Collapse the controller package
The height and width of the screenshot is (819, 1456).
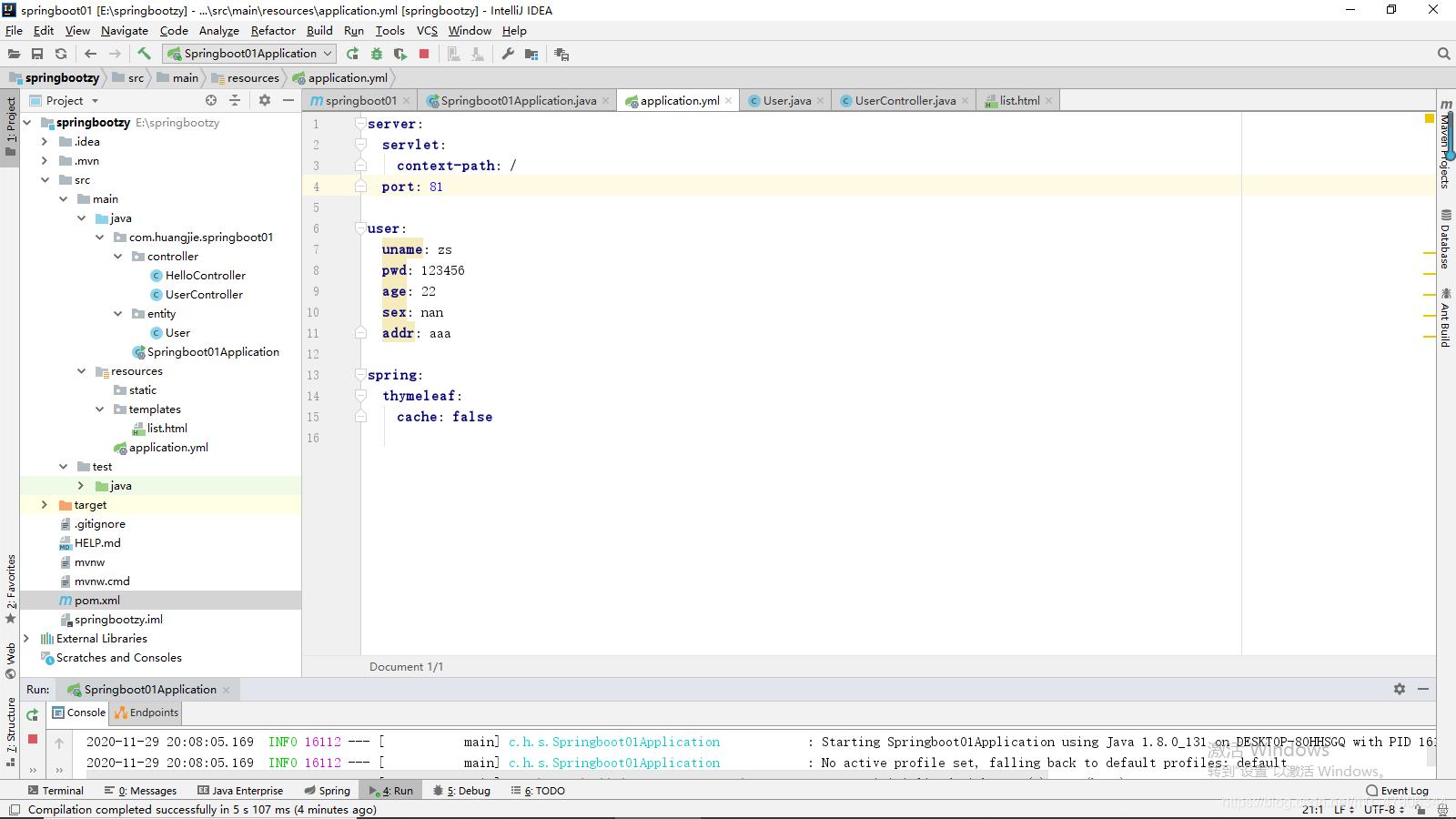tap(117, 257)
